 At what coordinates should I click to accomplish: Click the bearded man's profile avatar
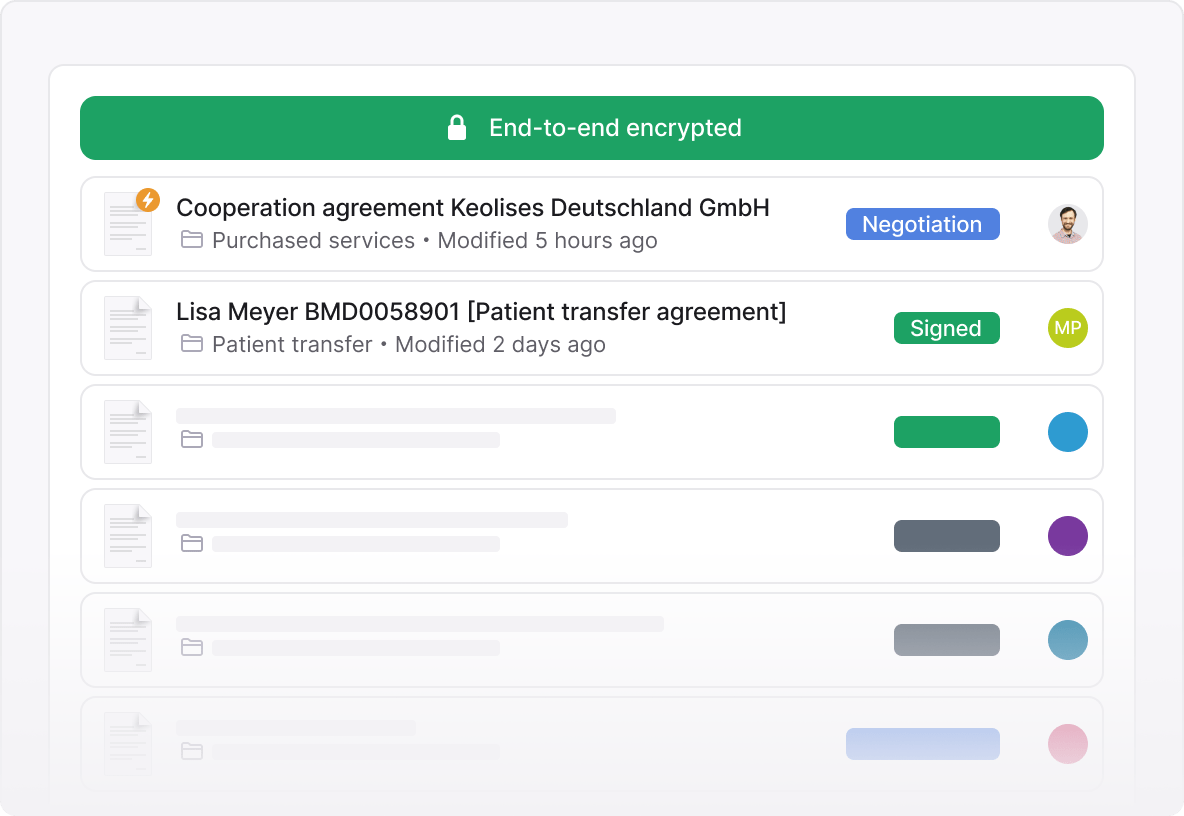point(1067,224)
